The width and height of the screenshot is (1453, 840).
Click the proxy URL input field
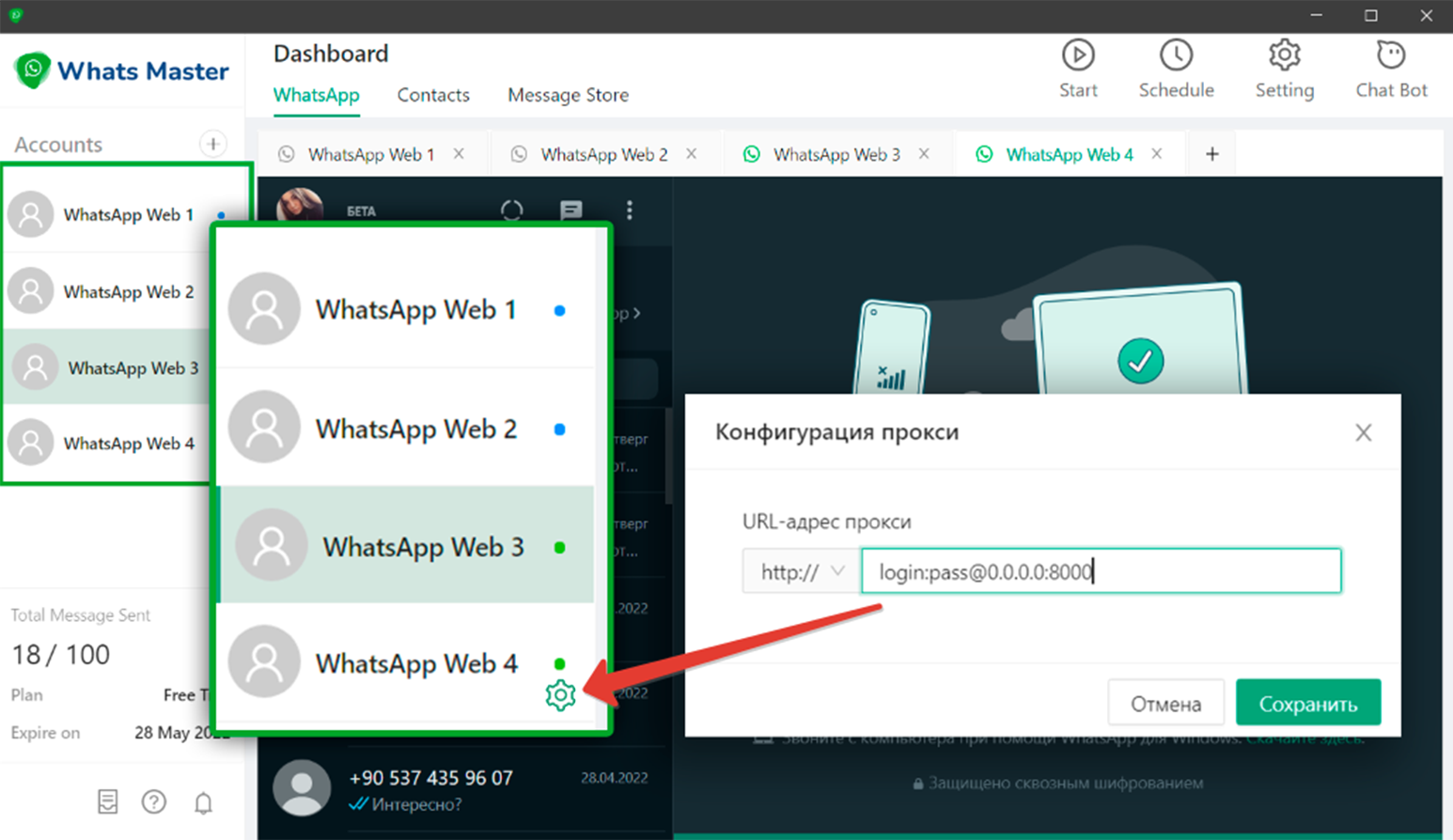pos(1101,571)
